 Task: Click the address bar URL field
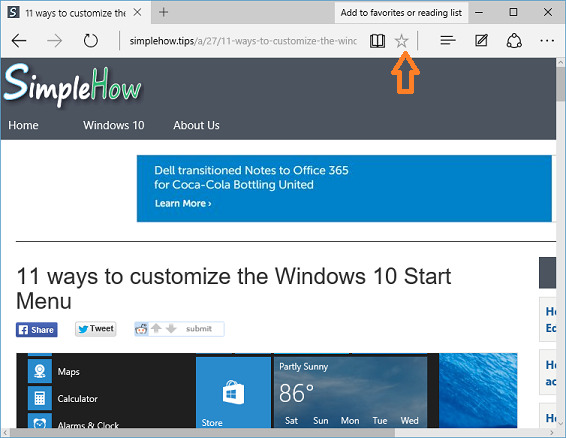click(243, 41)
